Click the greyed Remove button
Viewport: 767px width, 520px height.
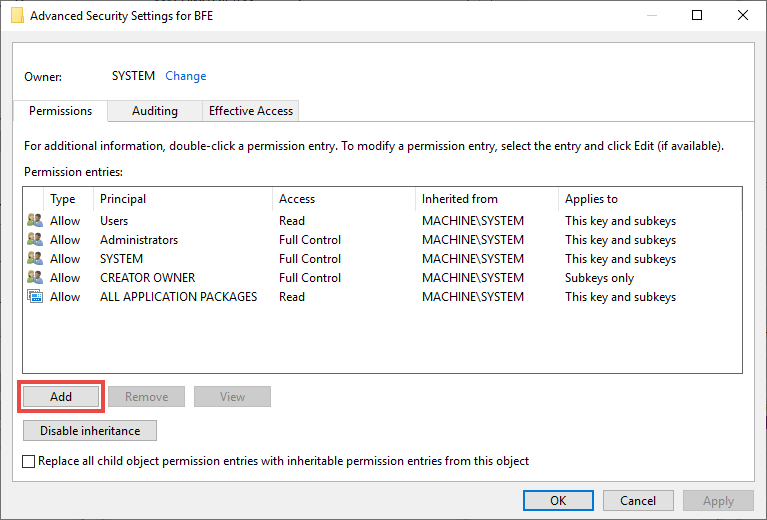coord(146,397)
